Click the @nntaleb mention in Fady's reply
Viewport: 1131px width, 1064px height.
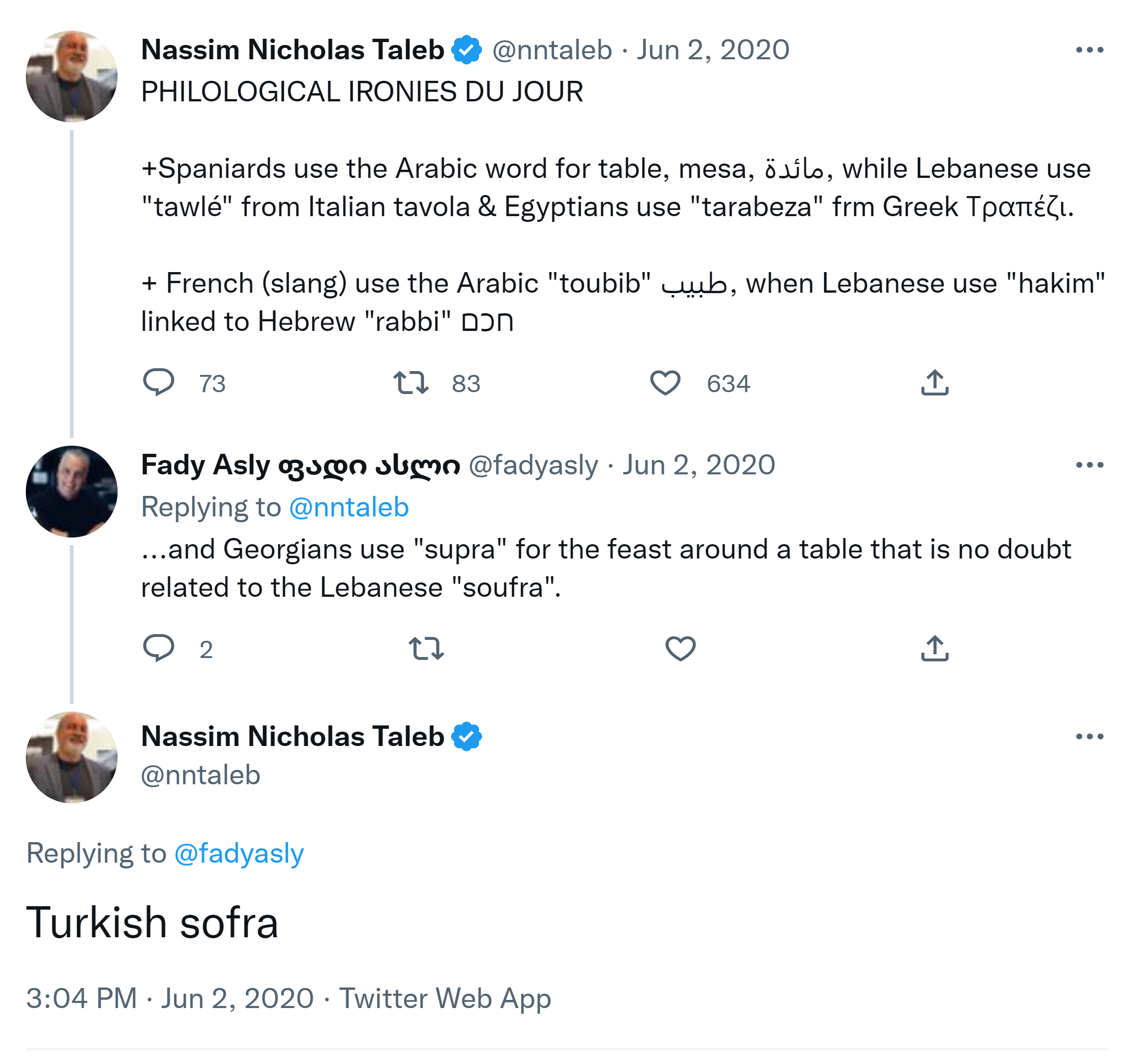[349, 507]
